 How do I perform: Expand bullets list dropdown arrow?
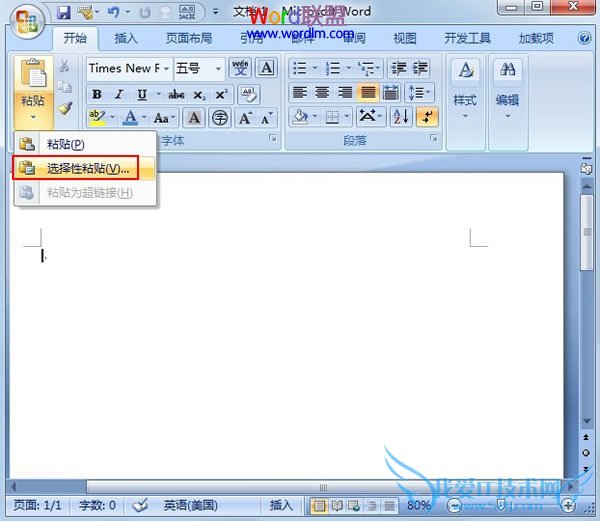[x=315, y=68]
